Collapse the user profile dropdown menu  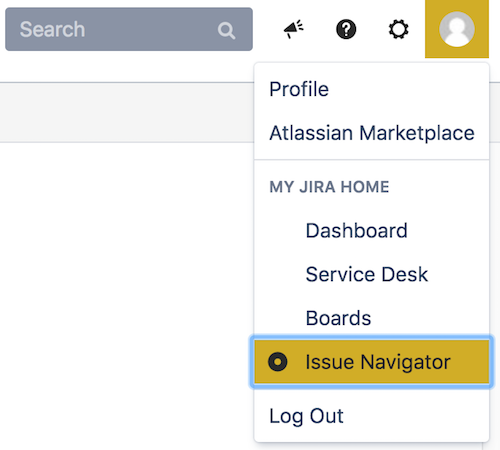(x=457, y=29)
